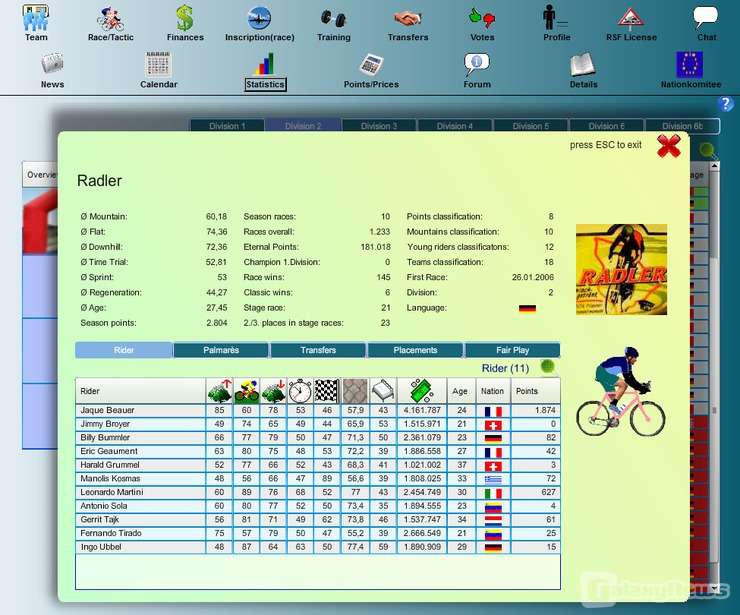Sort riders by mountain skill column icon
Screen dimensions: 740x615
point(219,391)
